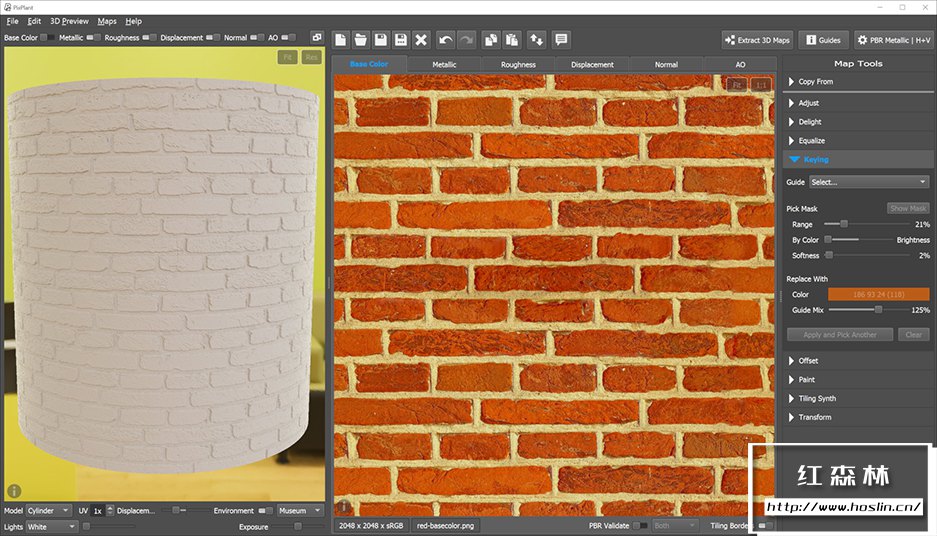Click the Fit button in 3D preview
This screenshot has height=536, width=937.
tap(287, 57)
